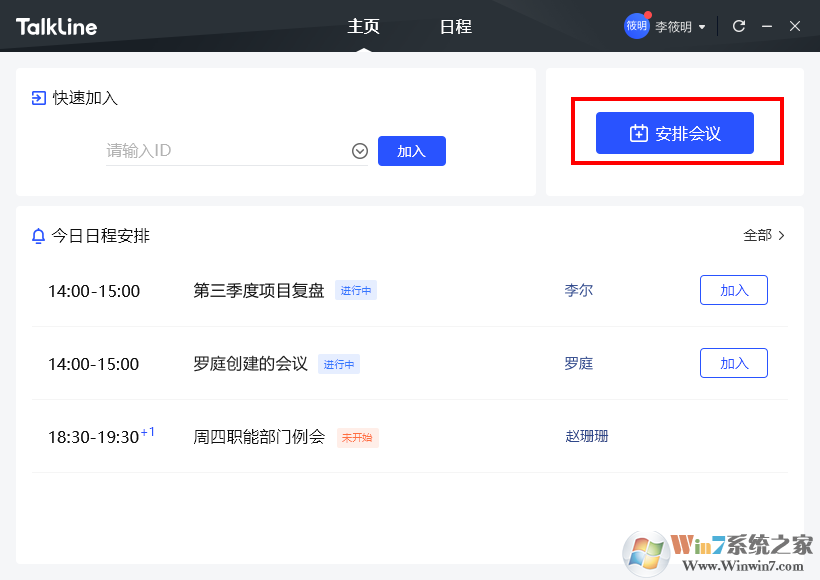Click the blue 加入 button beside the ID field

(x=412, y=151)
